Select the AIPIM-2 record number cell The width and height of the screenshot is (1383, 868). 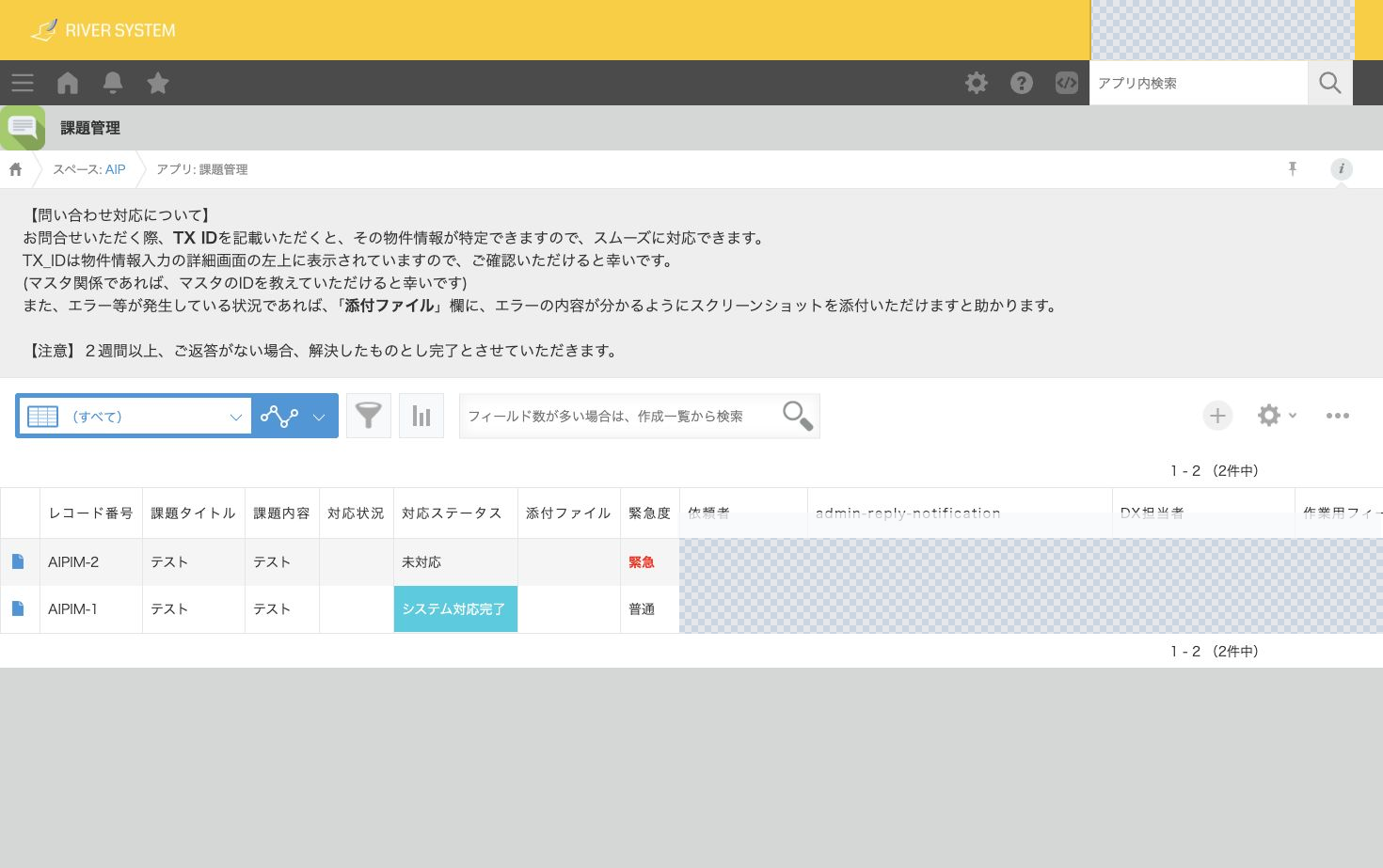(x=91, y=562)
